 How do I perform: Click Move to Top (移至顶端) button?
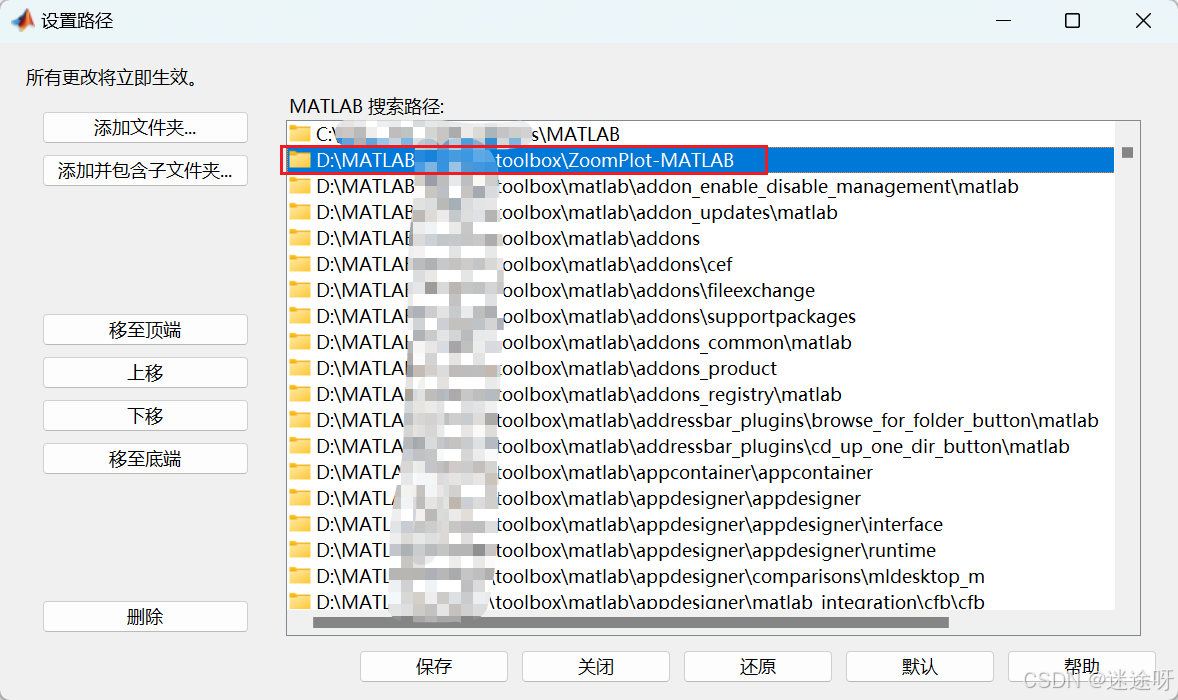145,330
